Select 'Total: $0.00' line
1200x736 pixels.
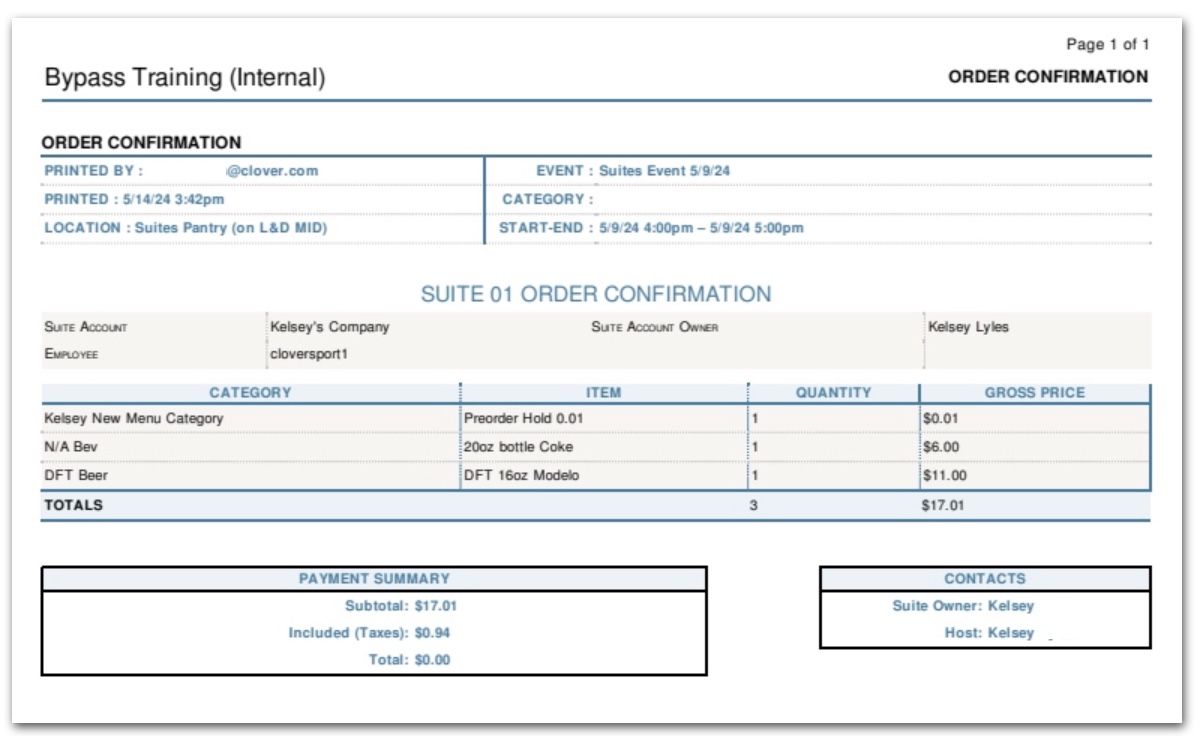pos(409,660)
